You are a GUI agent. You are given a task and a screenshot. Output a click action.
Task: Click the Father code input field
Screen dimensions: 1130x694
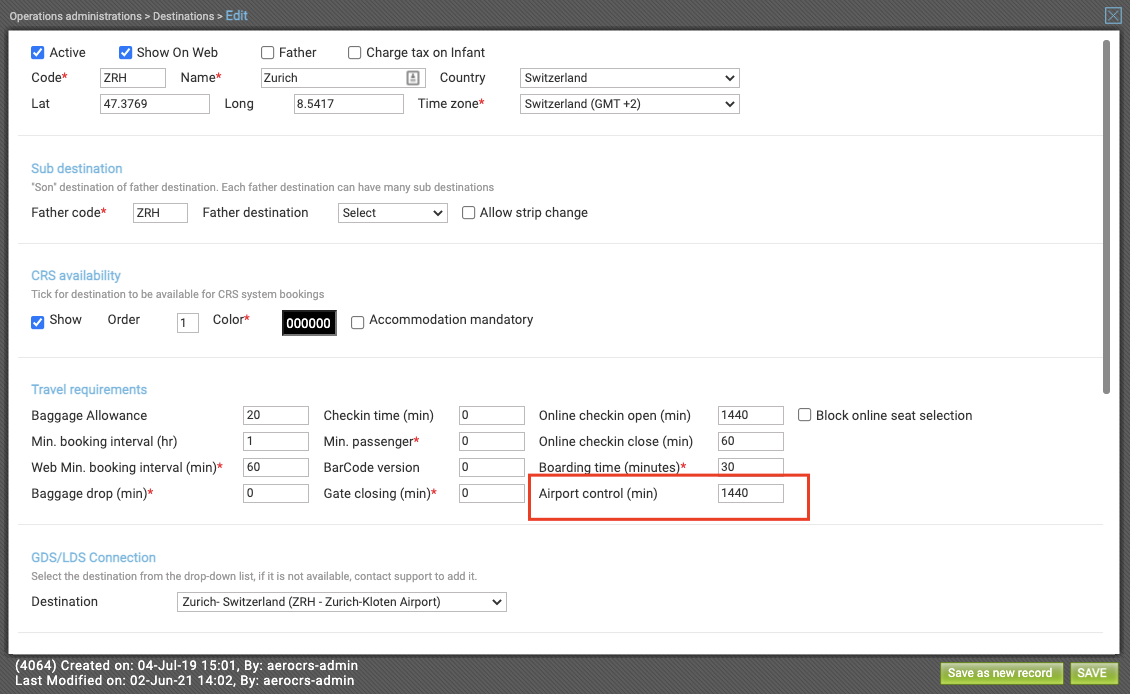click(160, 213)
